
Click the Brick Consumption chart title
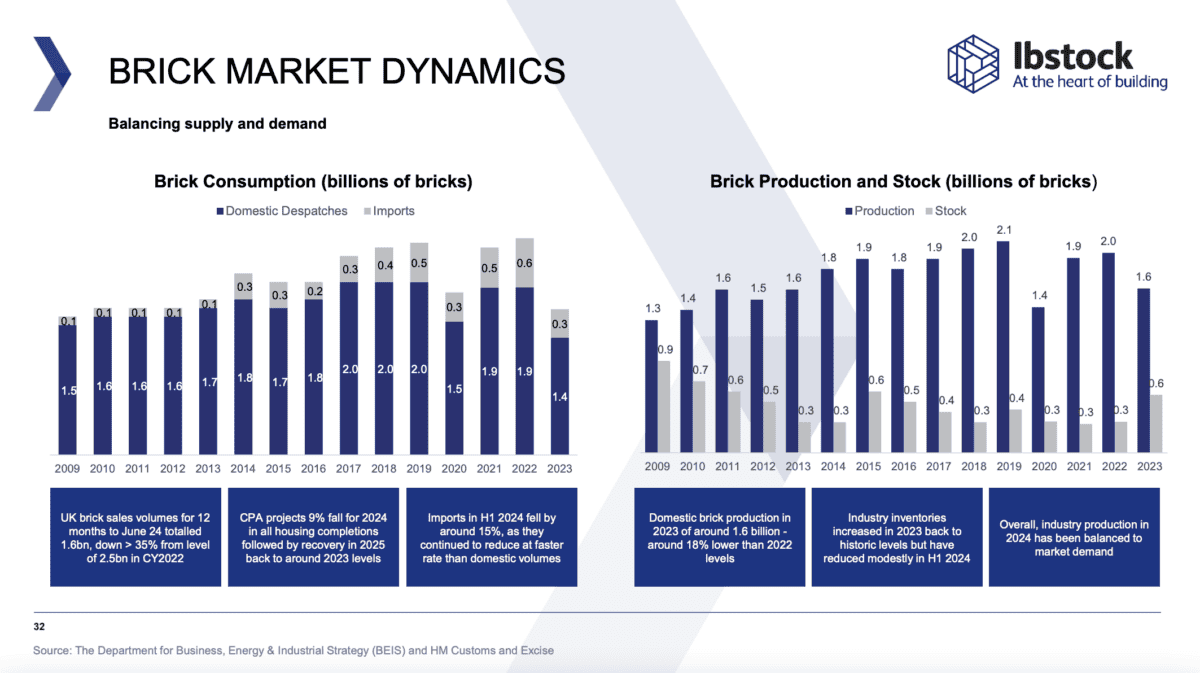click(313, 182)
